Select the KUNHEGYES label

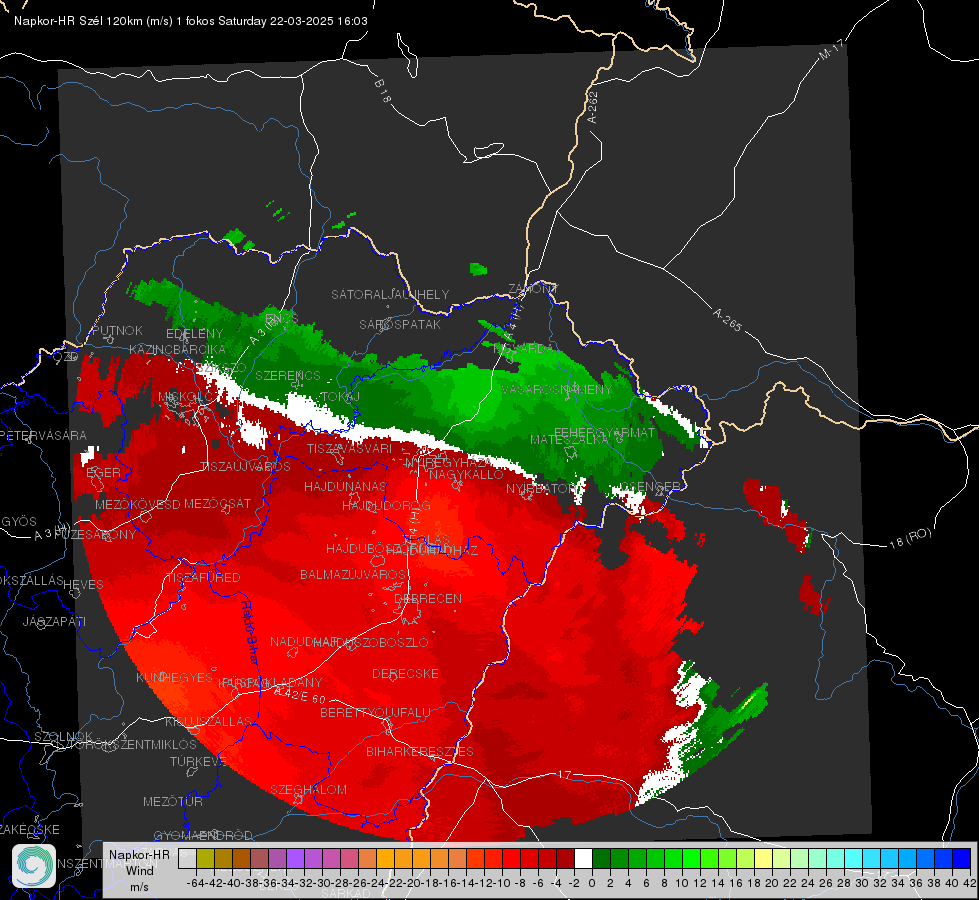pos(174,677)
